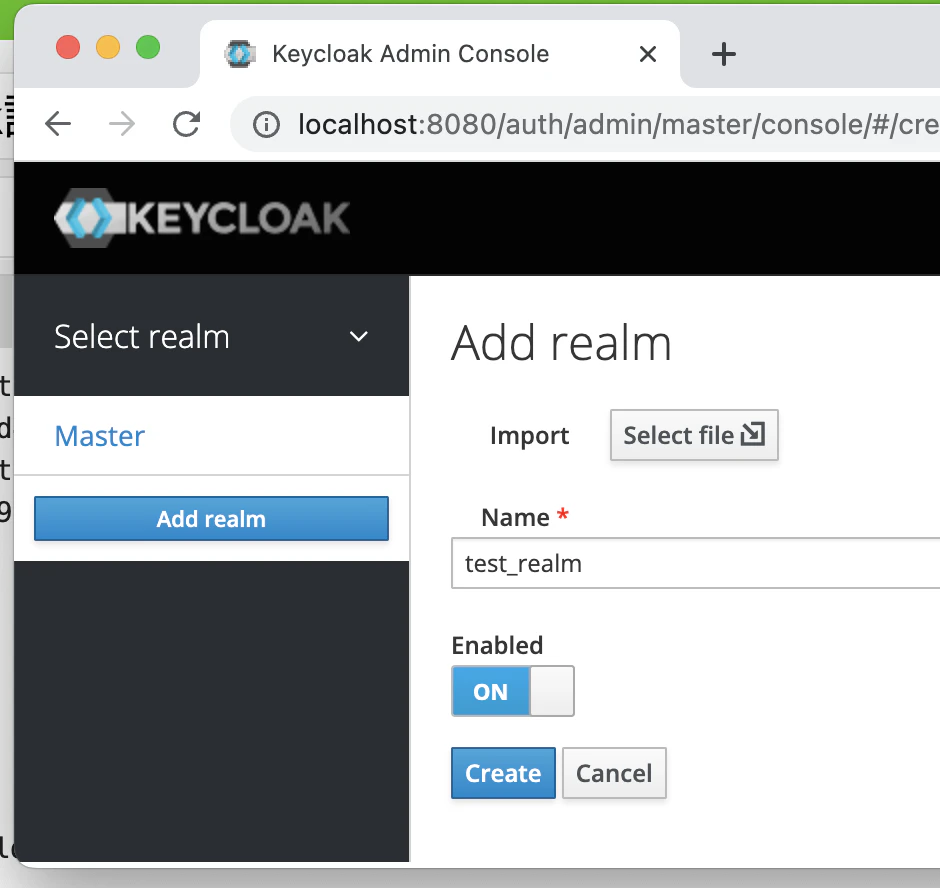Click the Name field label
The height and width of the screenshot is (888, 940).
coord(516,517)
